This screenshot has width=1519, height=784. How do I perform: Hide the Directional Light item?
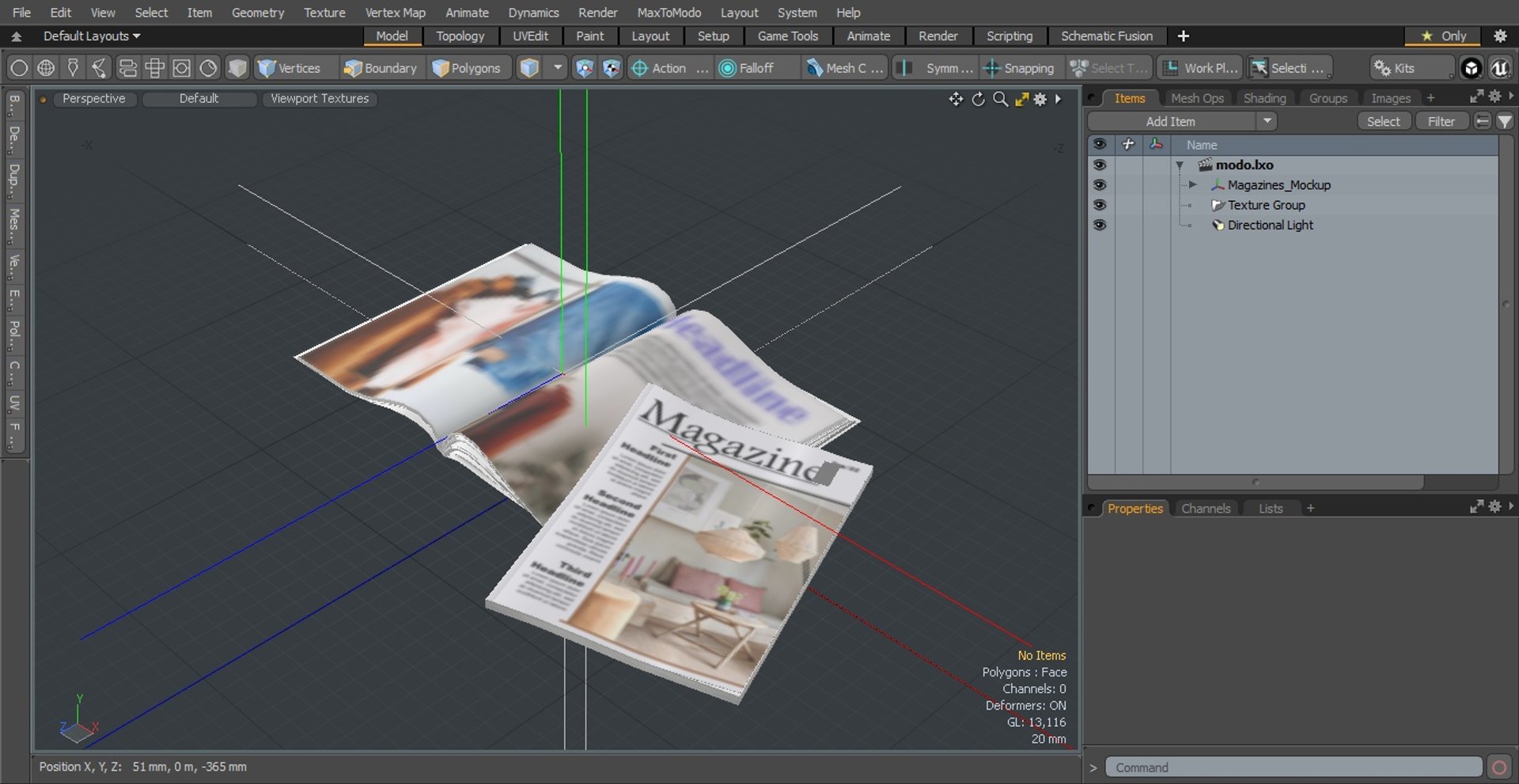click(1099, 225)
